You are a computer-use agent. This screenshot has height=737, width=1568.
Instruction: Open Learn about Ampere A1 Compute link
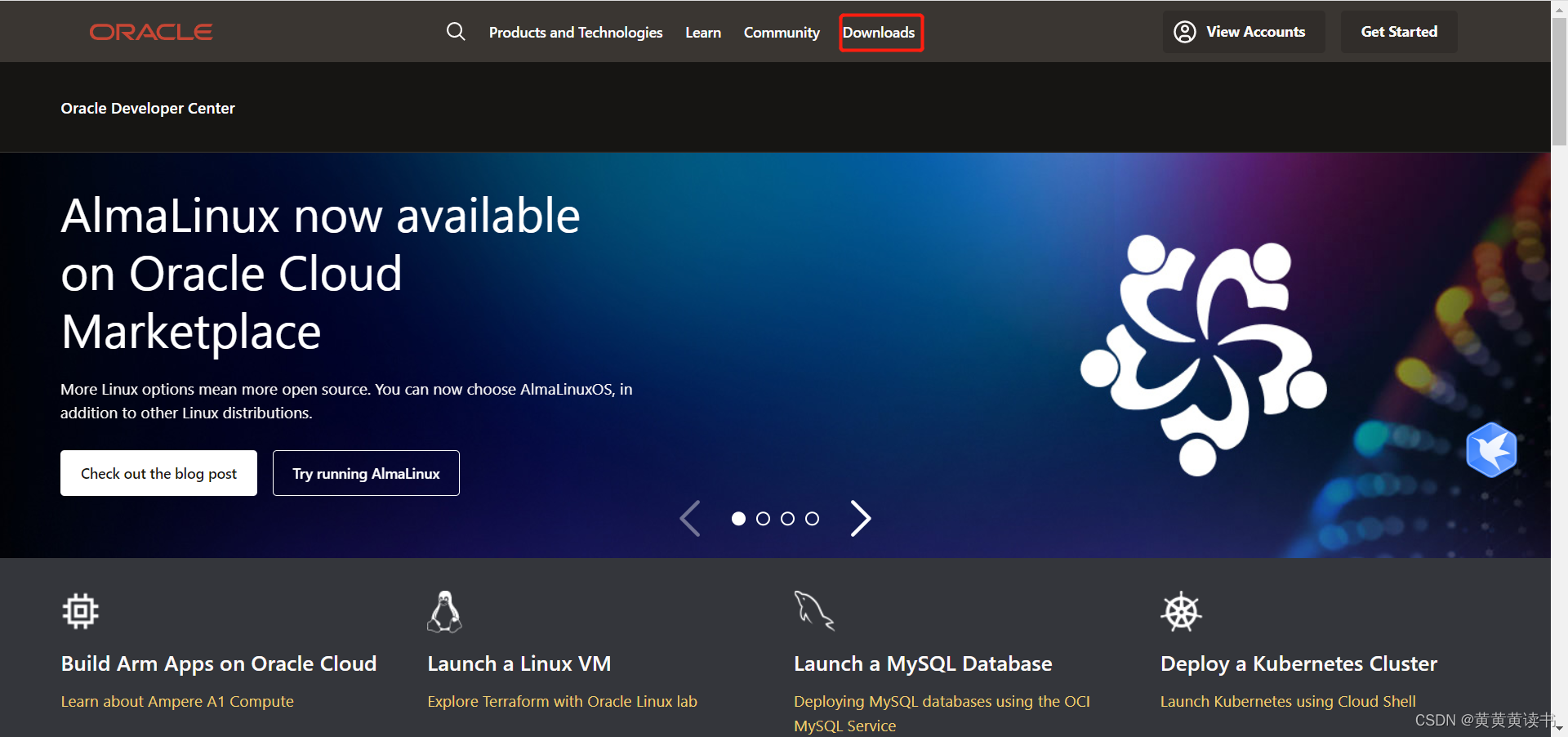point(177,701)
